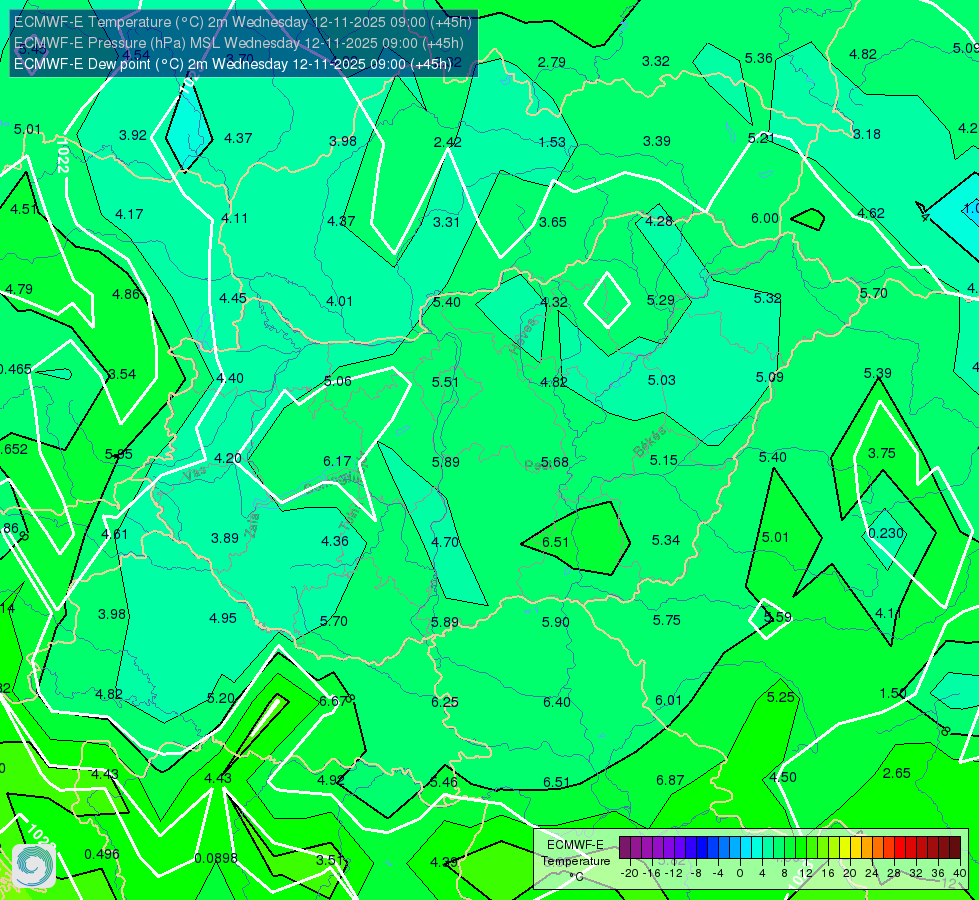Select the ECMWF-E Dew point 2m layer label

tap(232, 64)
